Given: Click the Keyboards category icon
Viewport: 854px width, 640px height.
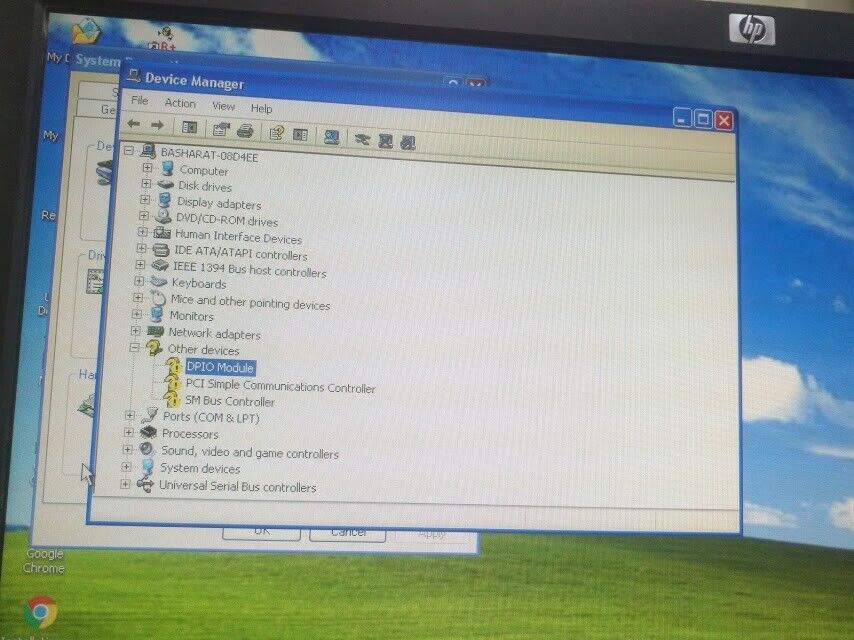Looking at the screenshot, I should coord(158,281).
